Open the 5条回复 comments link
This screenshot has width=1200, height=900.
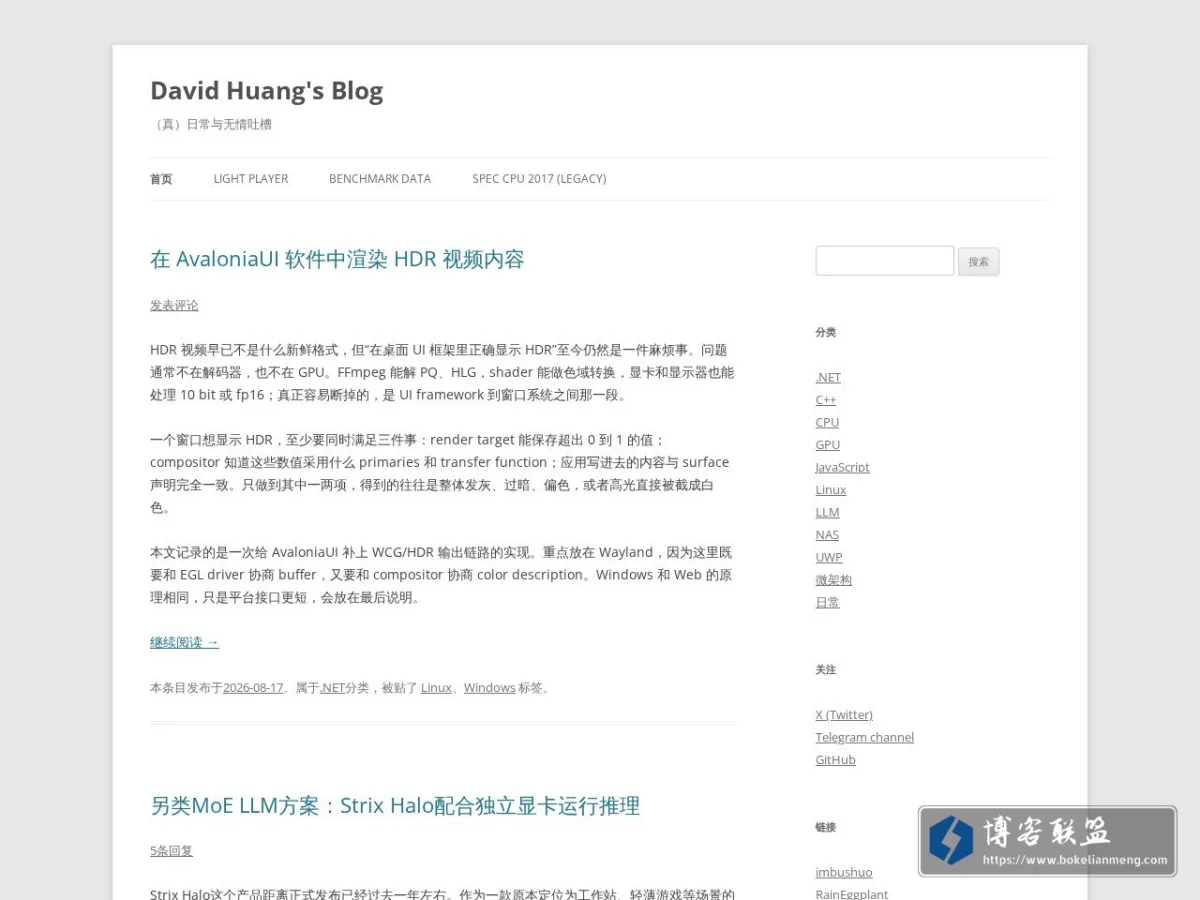point(171,851)
